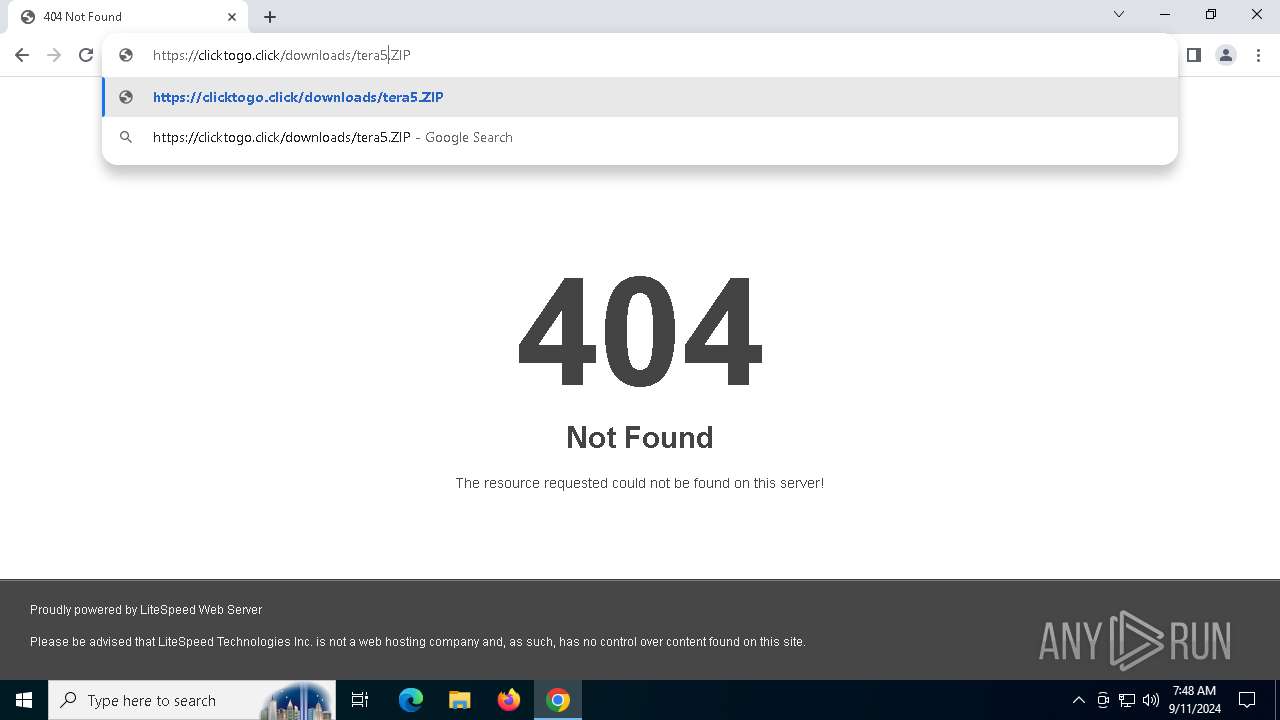Click the browser Back arrow
Screen dimensions: 1280x720
pos(22,55)
